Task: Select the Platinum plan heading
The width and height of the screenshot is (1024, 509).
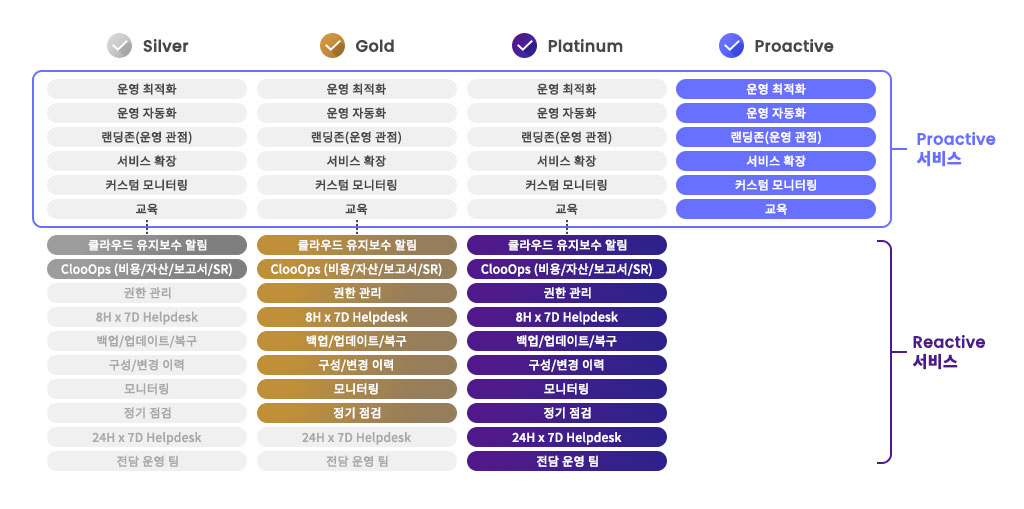Action: (585, 46)
